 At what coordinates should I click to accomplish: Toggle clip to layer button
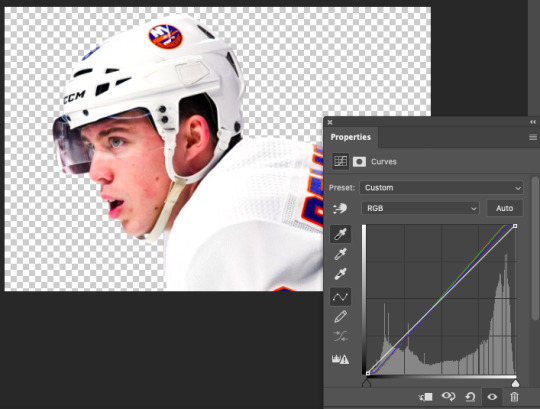coord(426,397)
